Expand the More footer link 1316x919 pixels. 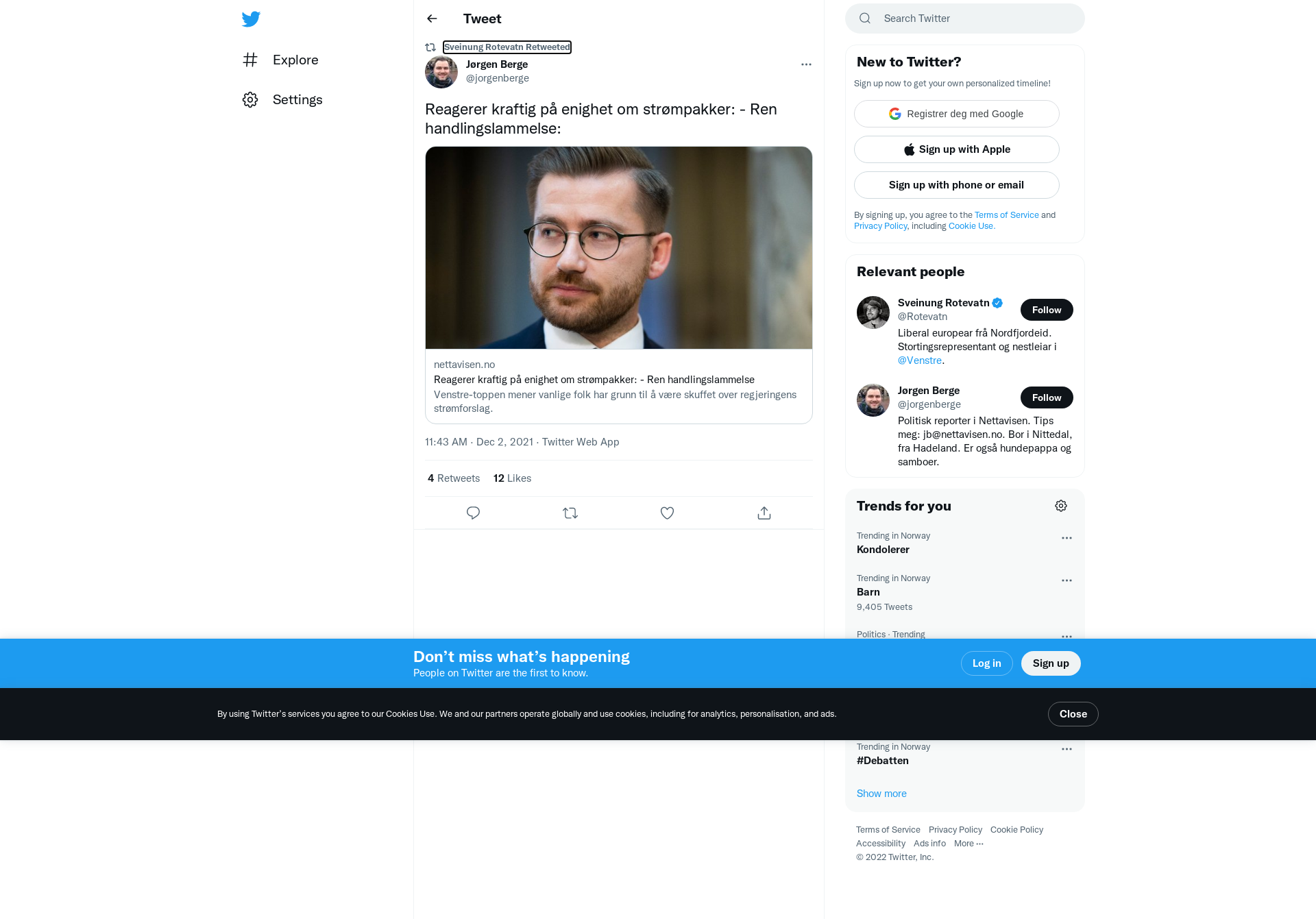pos(968,844)
